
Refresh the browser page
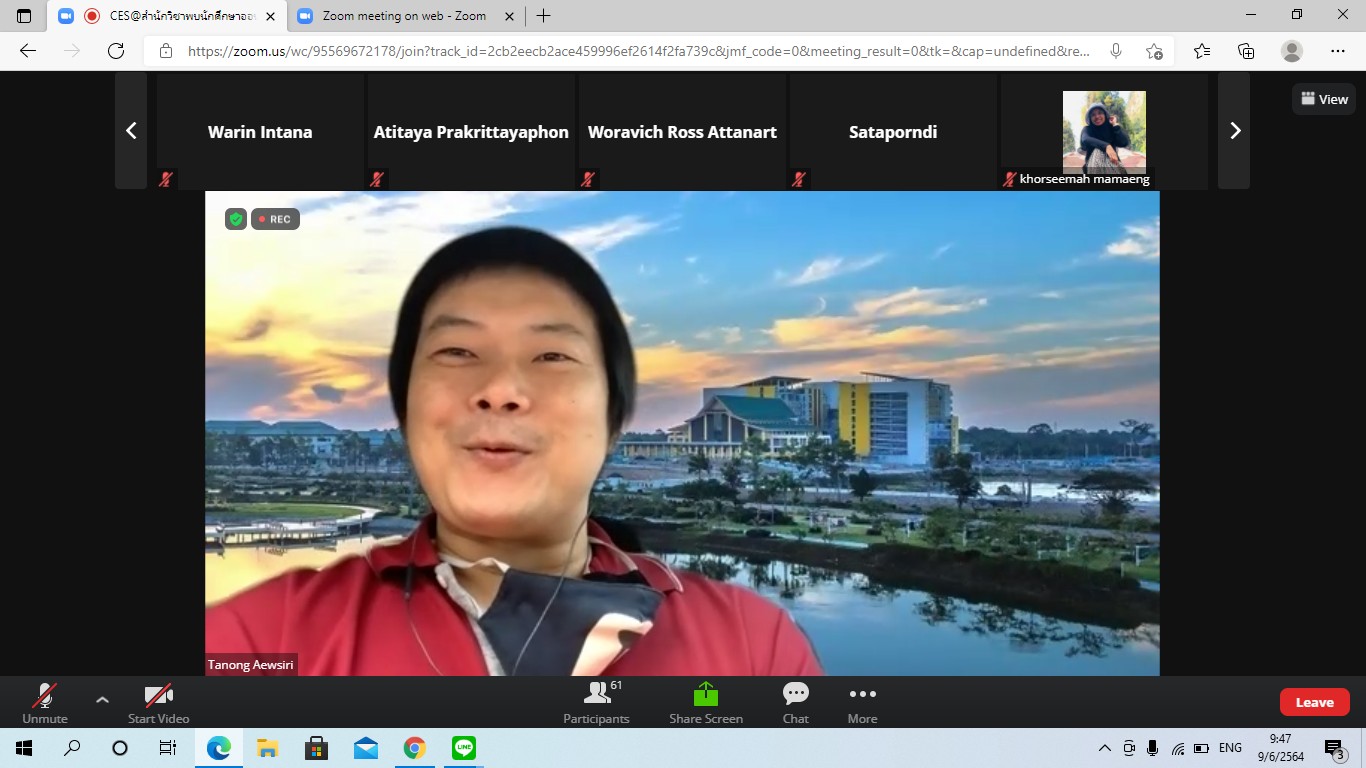(116, 51)
